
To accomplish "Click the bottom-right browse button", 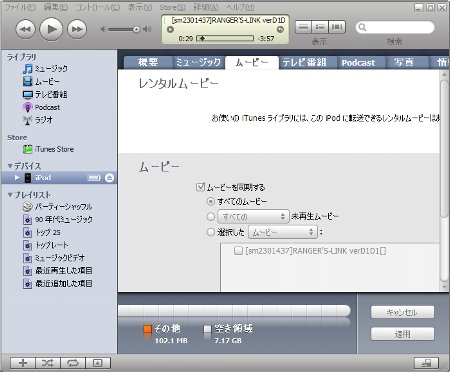I will 426,363.
